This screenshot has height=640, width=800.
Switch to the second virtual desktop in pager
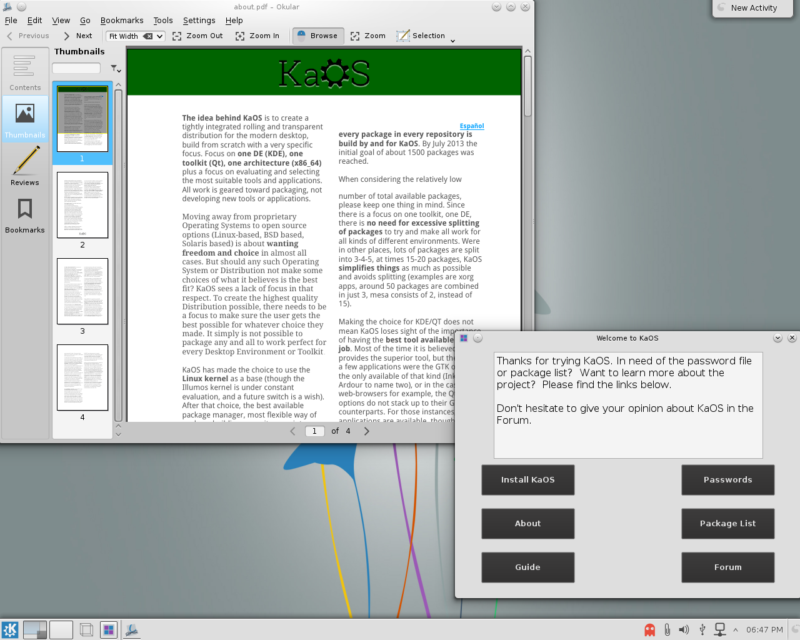(61, 630)
